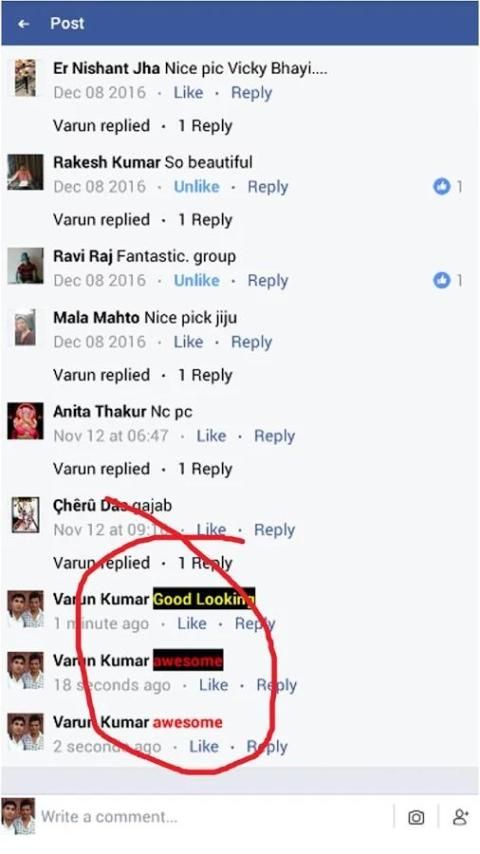The height and width of the screenshot is (854, 480).
Task: Reply to Mala Mahto's comment
Action: (x=251, y=342)
